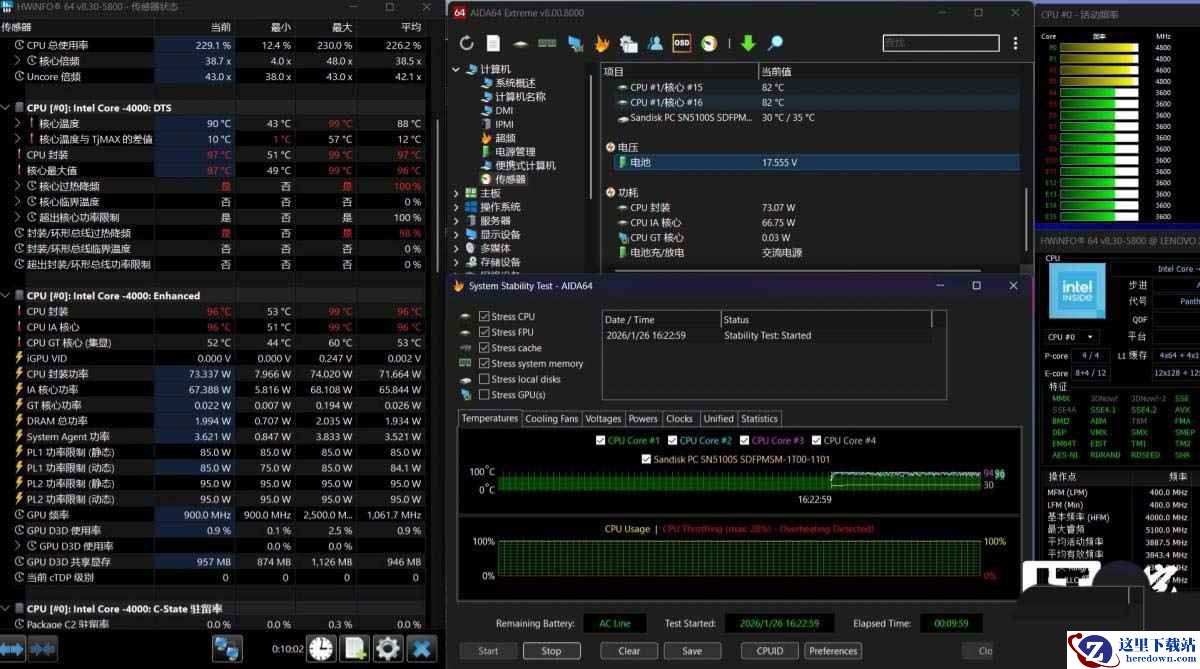Open HWiNFO sensor settings gear icon

pos(388,648)
